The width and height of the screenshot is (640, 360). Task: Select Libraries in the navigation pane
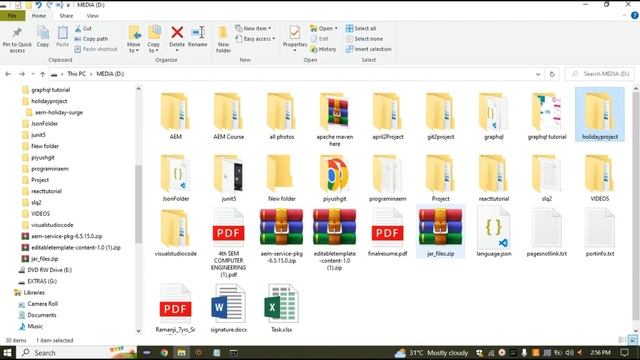[34, 293]
